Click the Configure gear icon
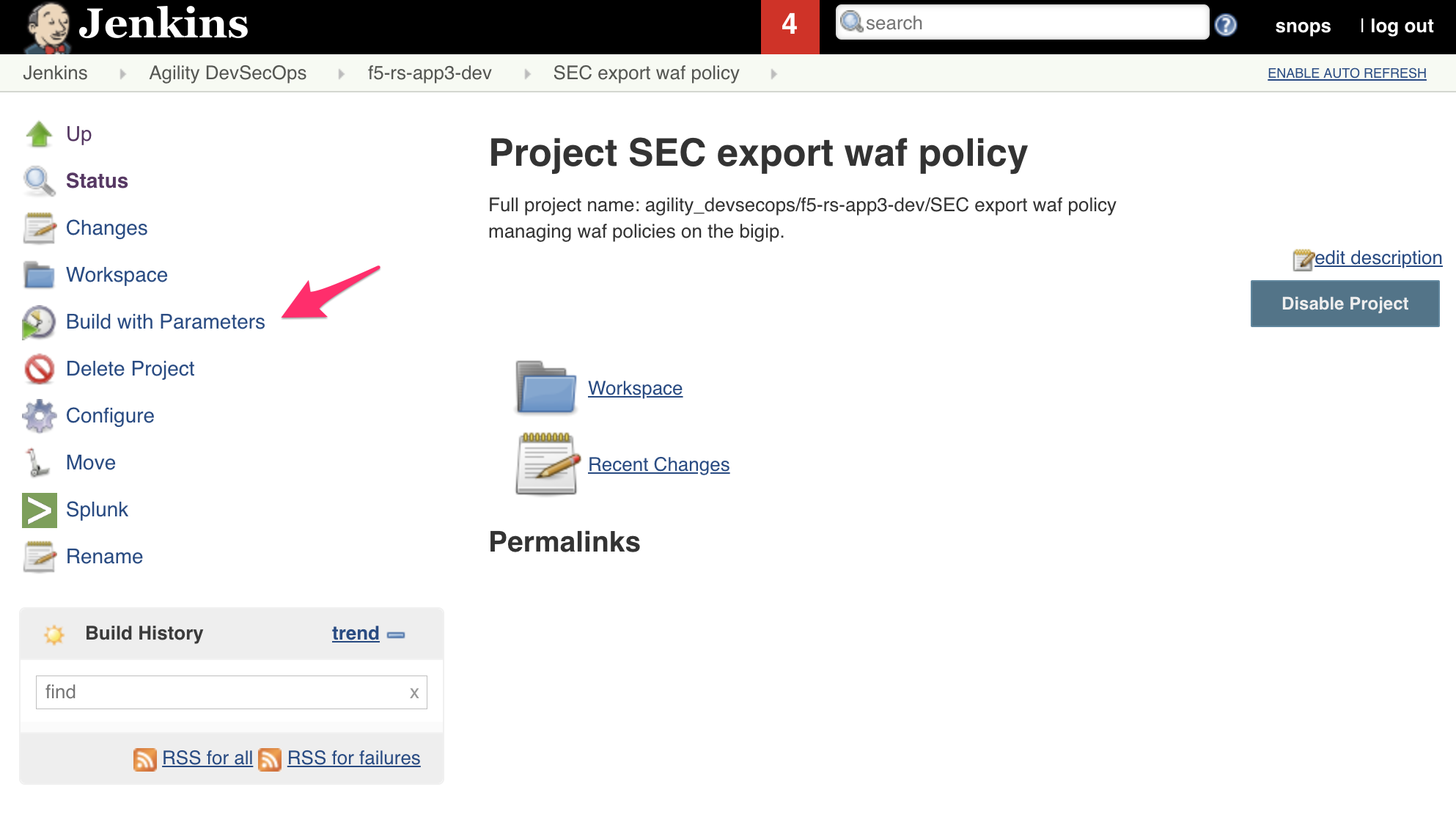 39,416
